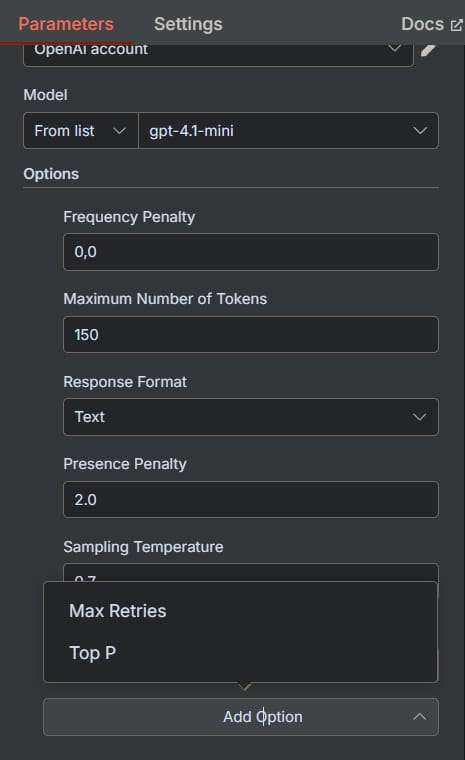The image size is (465, 760).
Task: Open the gpt-4.1-mini model dropdown
Action: click(289, 130)
